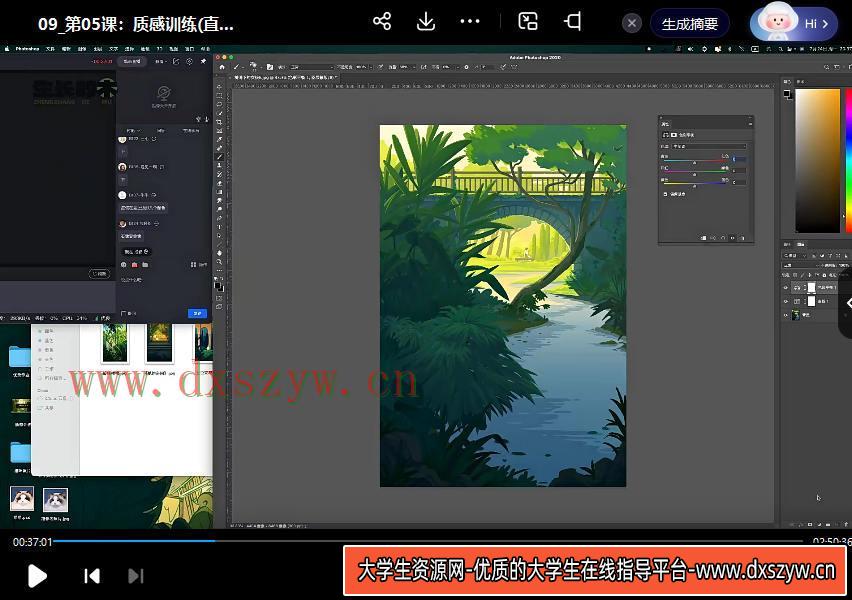This screenshot has width=852, height=600.
Task: Share the video using top share icon
Action: [382, 22]
